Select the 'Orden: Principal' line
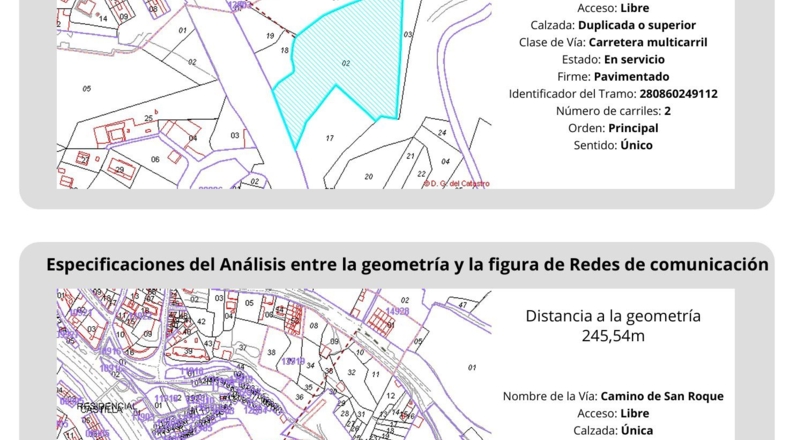Viewport: 790px width, 440px height. coord(613,128)
